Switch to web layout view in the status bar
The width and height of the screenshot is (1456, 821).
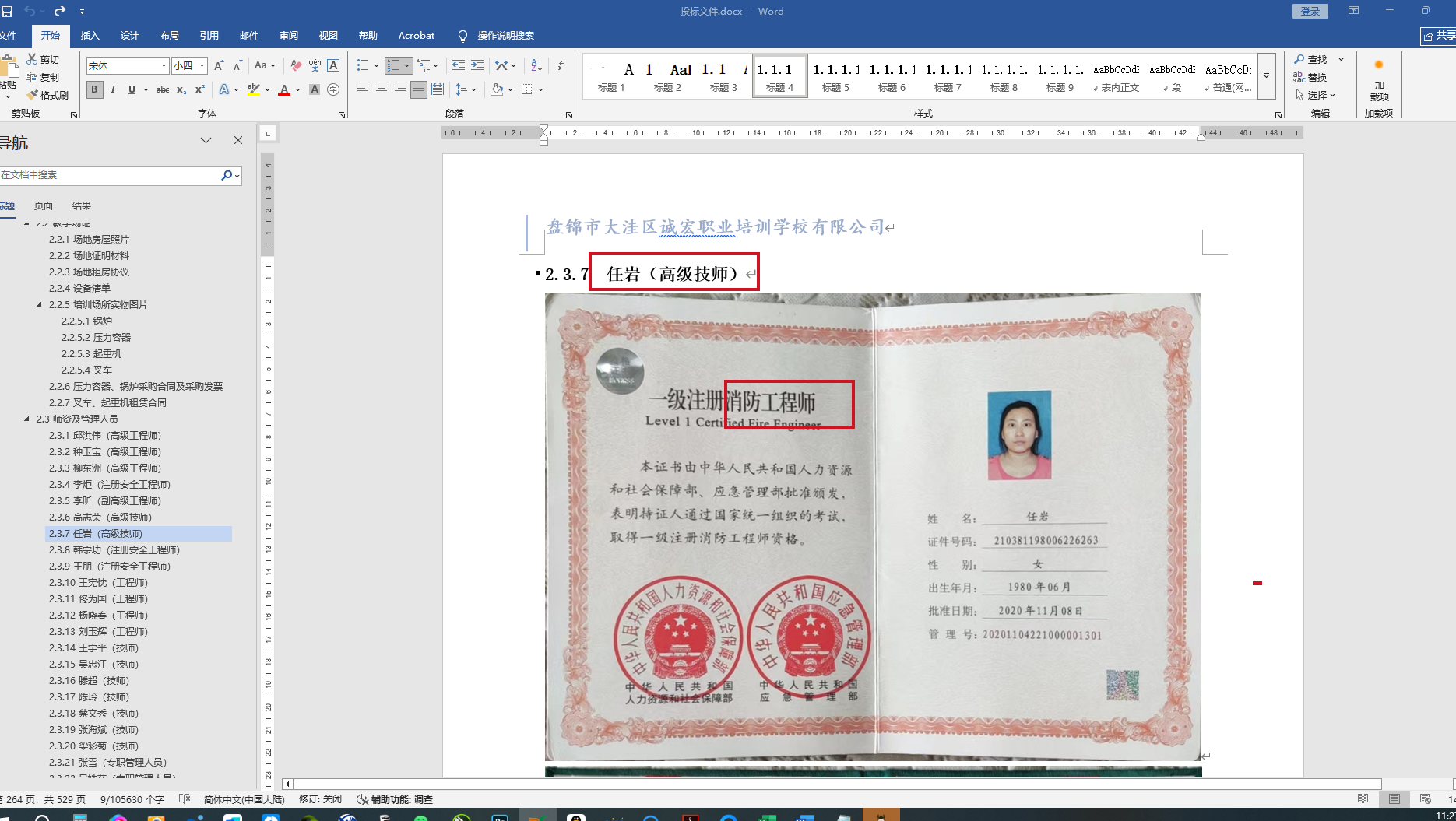pos(1426,799)
